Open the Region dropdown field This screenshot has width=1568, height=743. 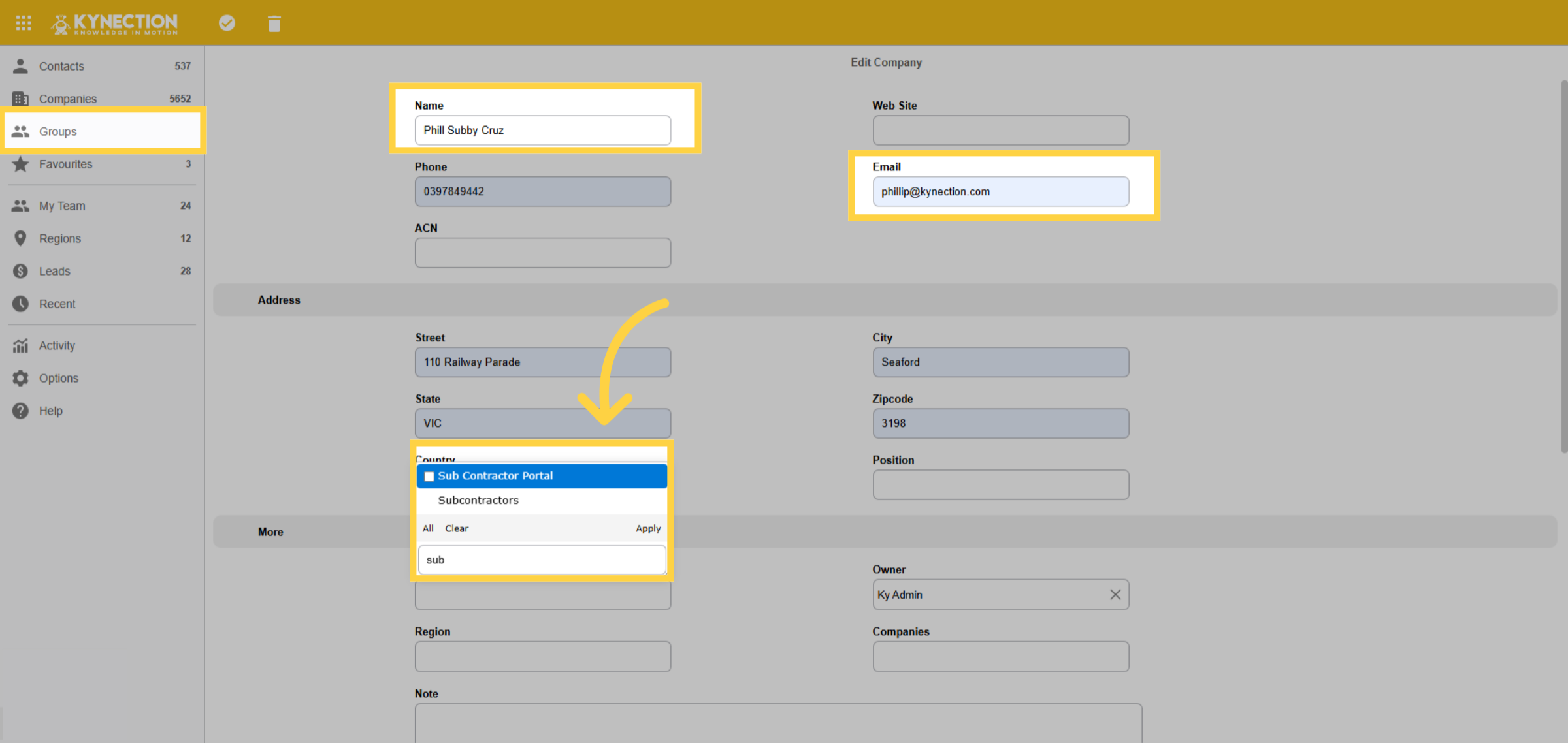point(543,656)
